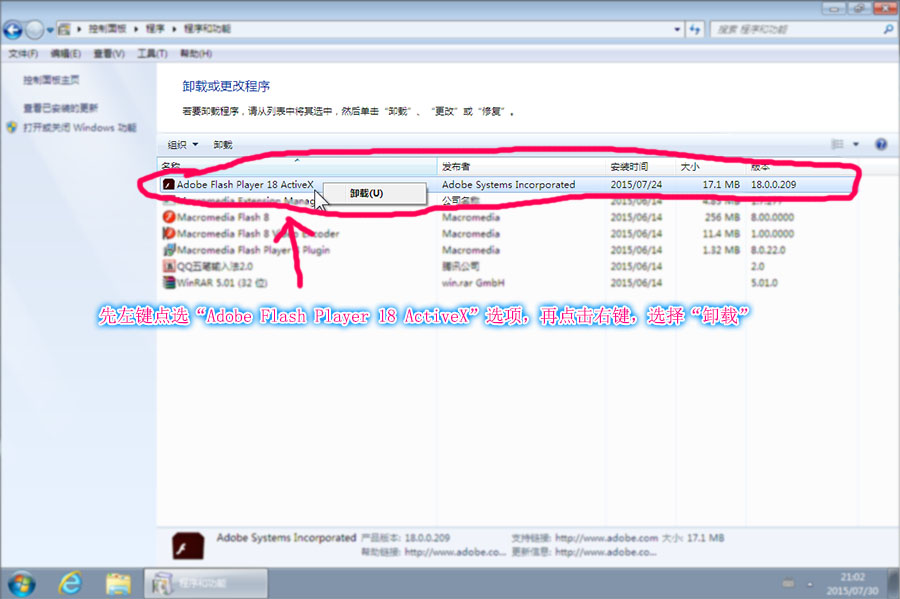Screen dimensions: 900x599
Task: Open 打开或关闭 Windows 功能 link
Action: pos(79,127)
